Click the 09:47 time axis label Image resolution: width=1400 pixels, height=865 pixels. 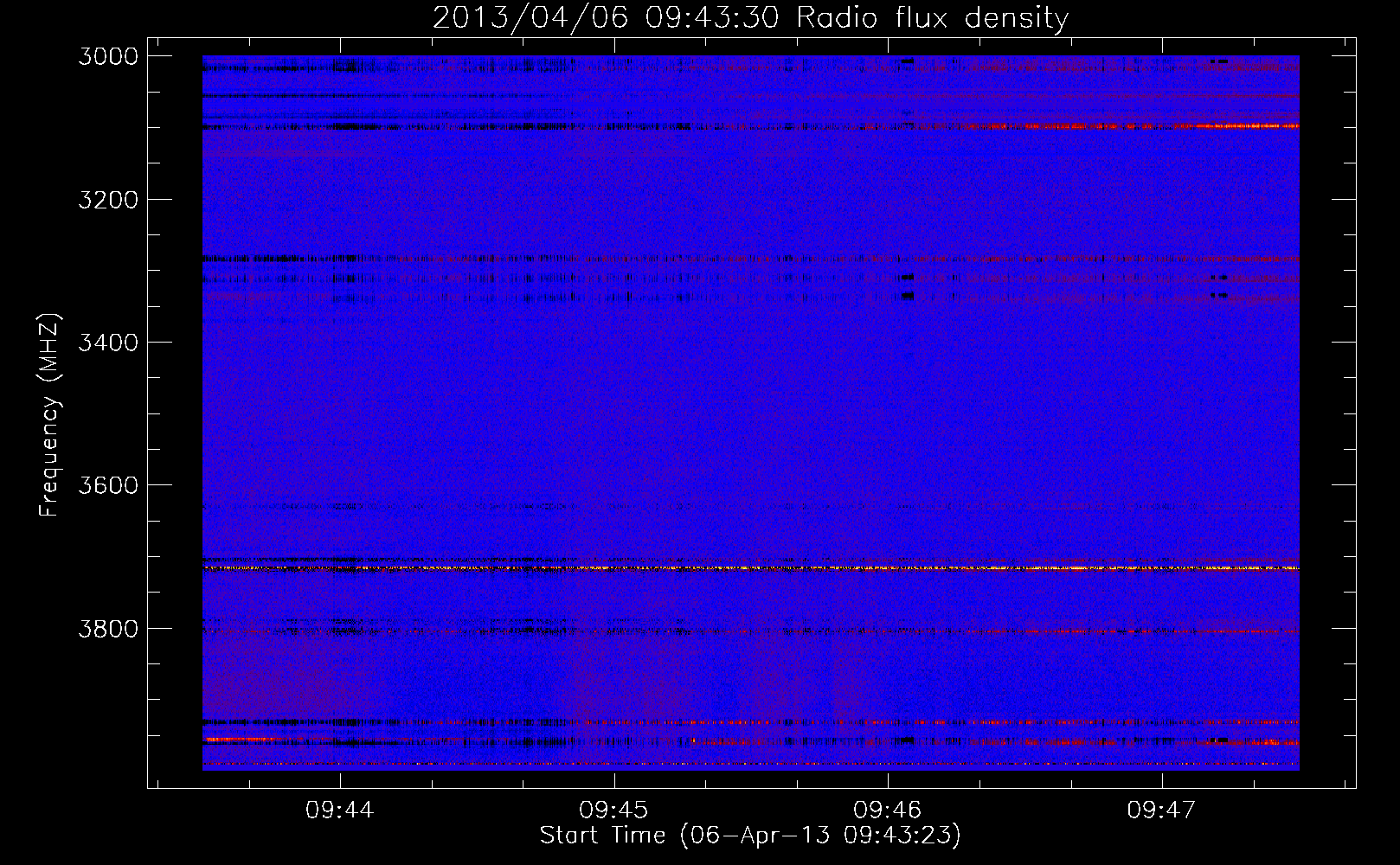point(1161,810)
